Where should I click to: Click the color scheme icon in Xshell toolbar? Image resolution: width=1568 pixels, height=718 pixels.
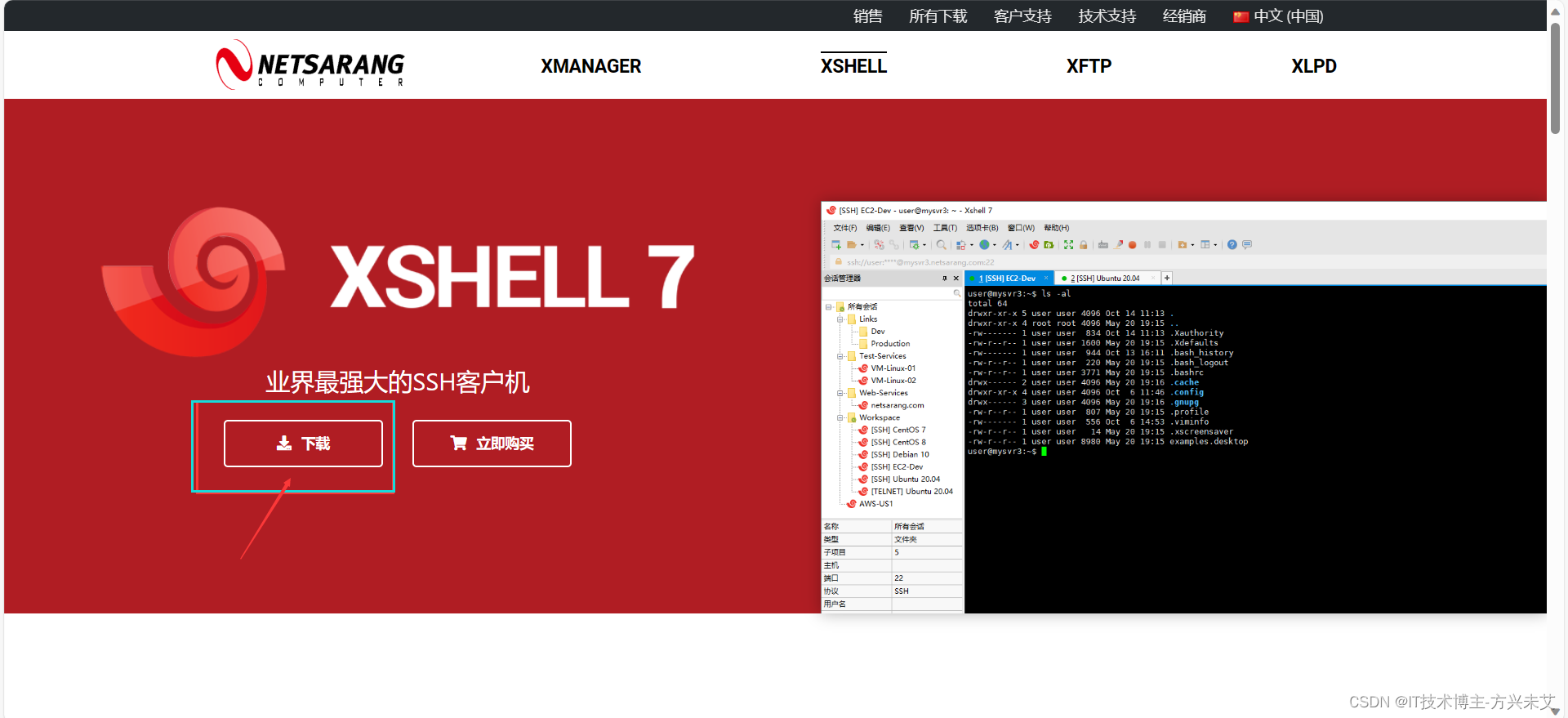(x=961, y=244)
